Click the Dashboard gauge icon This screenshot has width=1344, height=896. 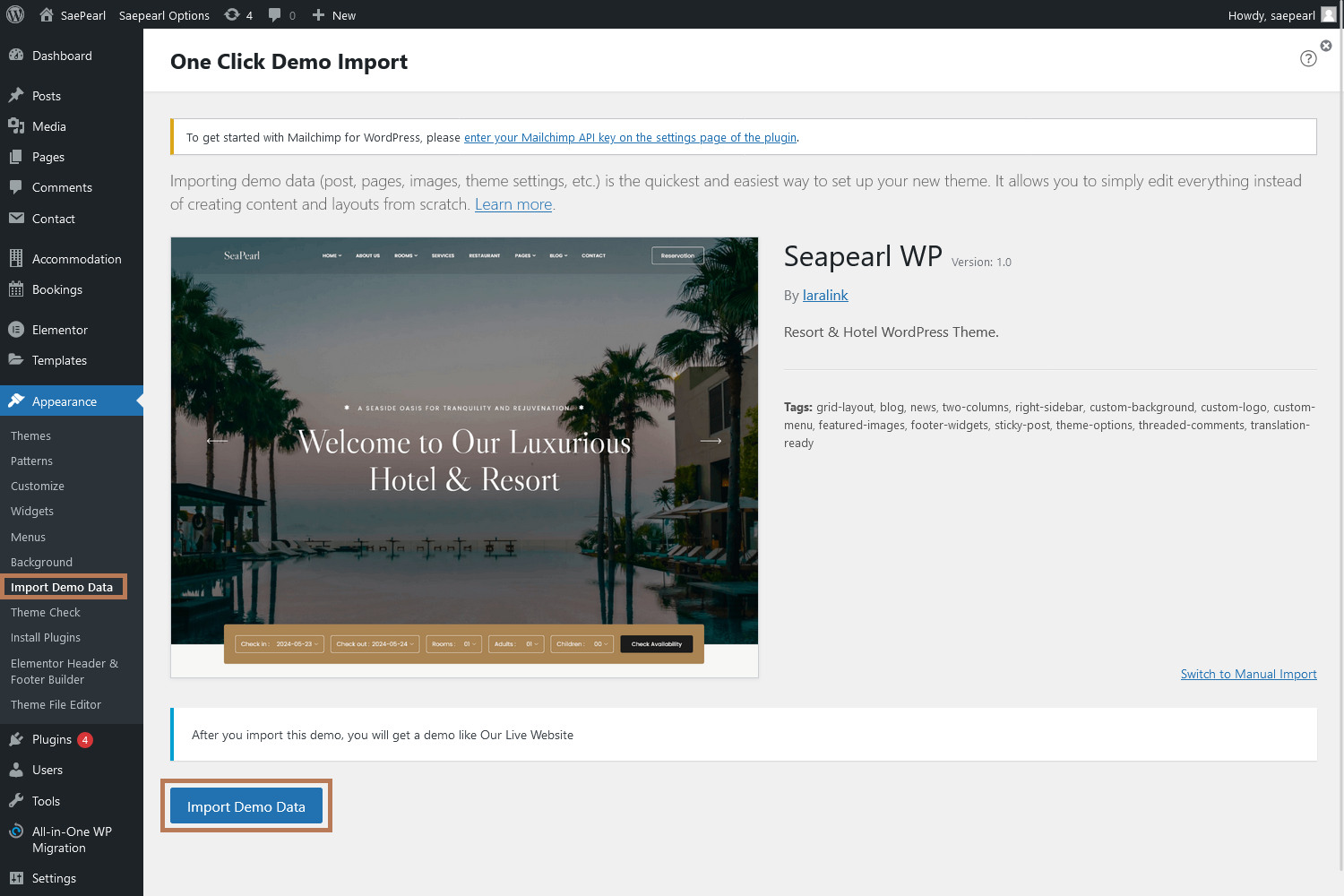click(16, 56)
